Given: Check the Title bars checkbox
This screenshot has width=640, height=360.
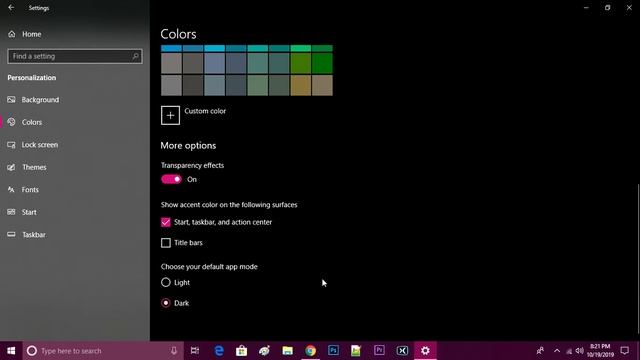Looking at the screenshot, I should pyautogui.click(x=166, y=242).
